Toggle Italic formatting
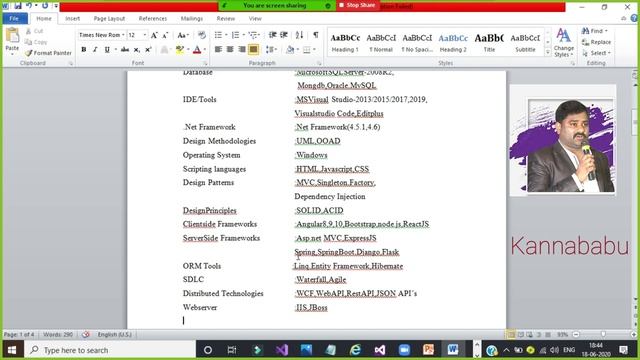This screenshot has height=360, width=640. (95, 50)
